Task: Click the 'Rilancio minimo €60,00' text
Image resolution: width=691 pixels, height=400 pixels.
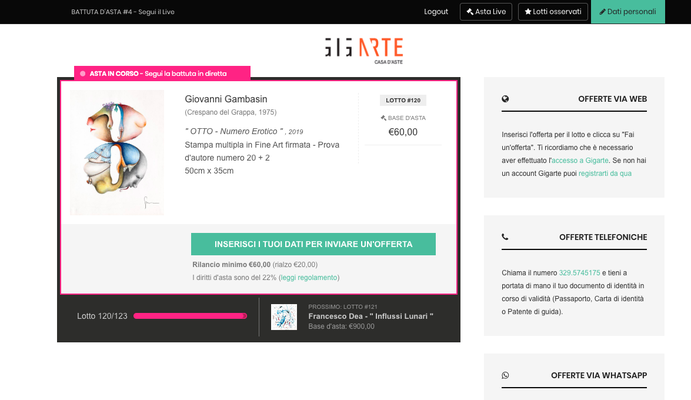Action: [231, 265]
